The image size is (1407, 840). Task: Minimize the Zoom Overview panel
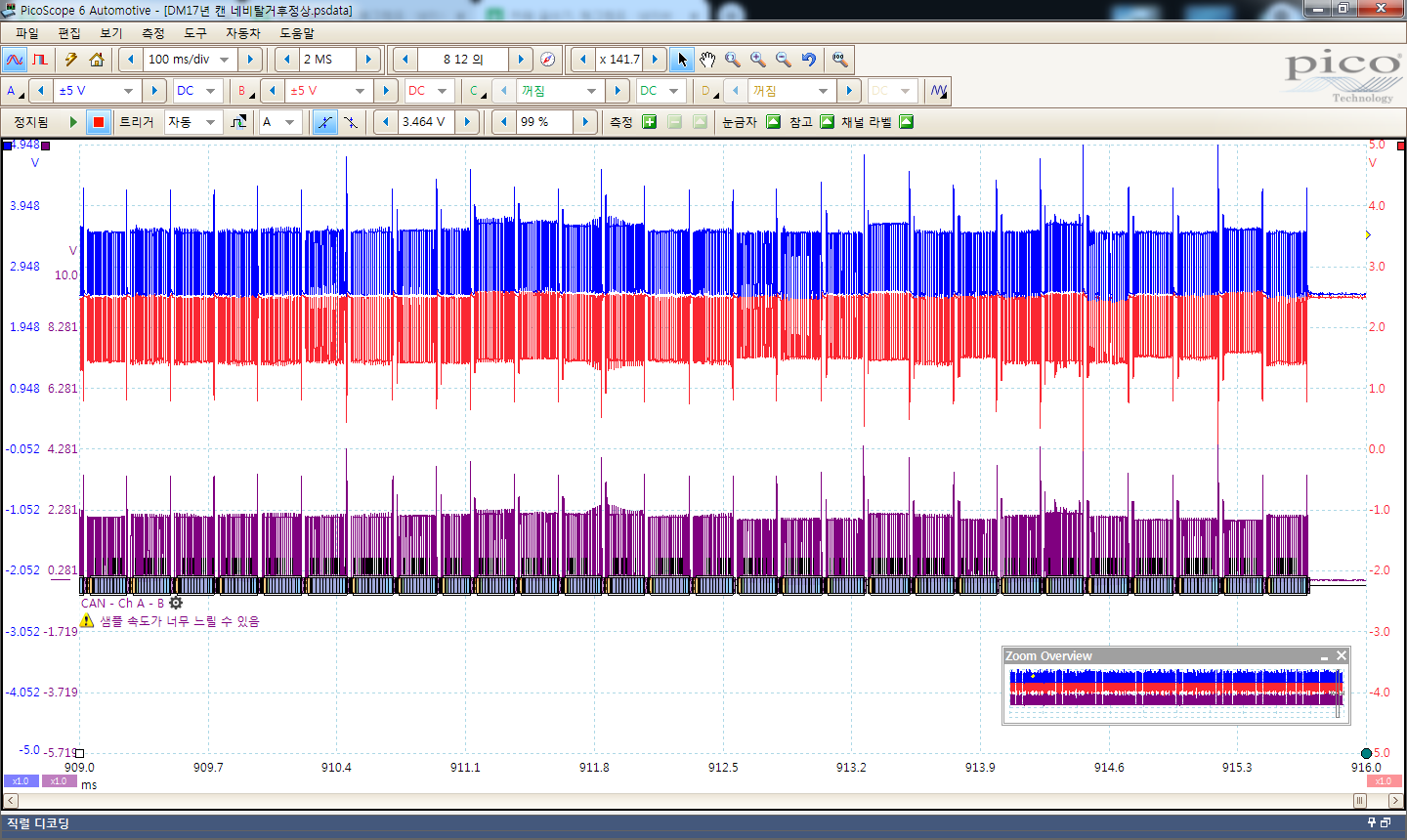1324,656
